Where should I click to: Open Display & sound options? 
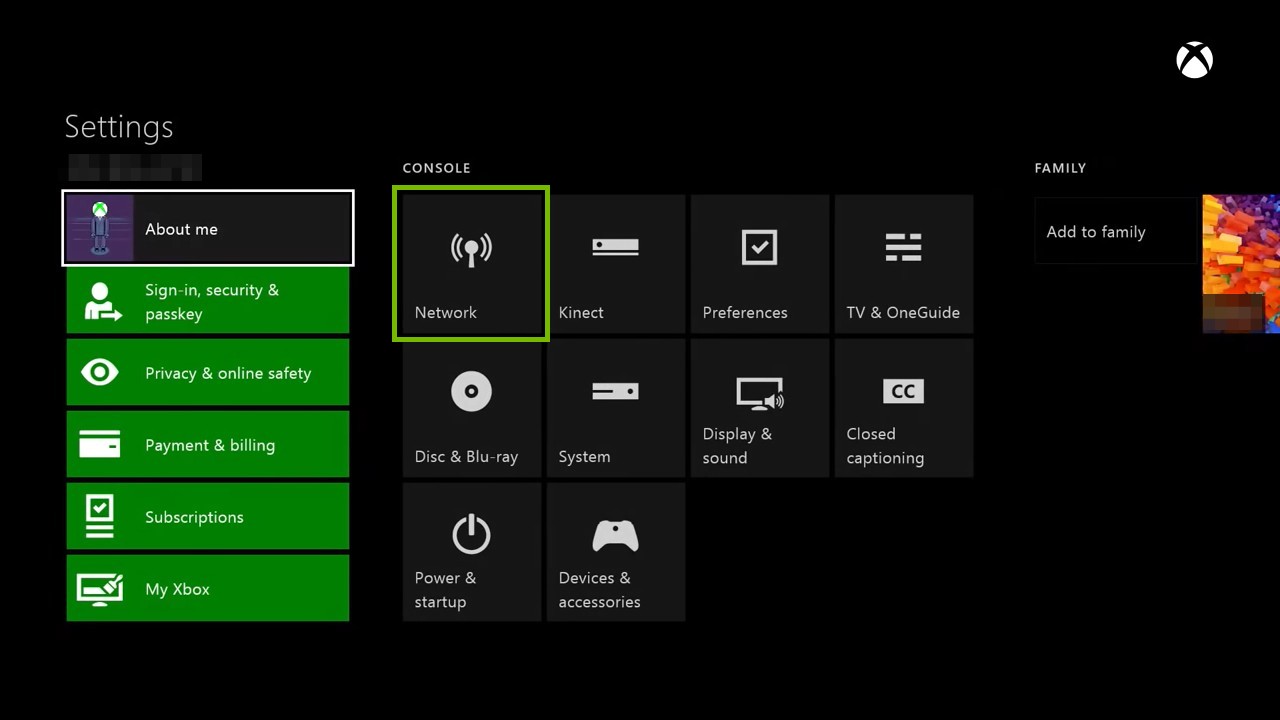pyautogui.click(x=759, y=407)
